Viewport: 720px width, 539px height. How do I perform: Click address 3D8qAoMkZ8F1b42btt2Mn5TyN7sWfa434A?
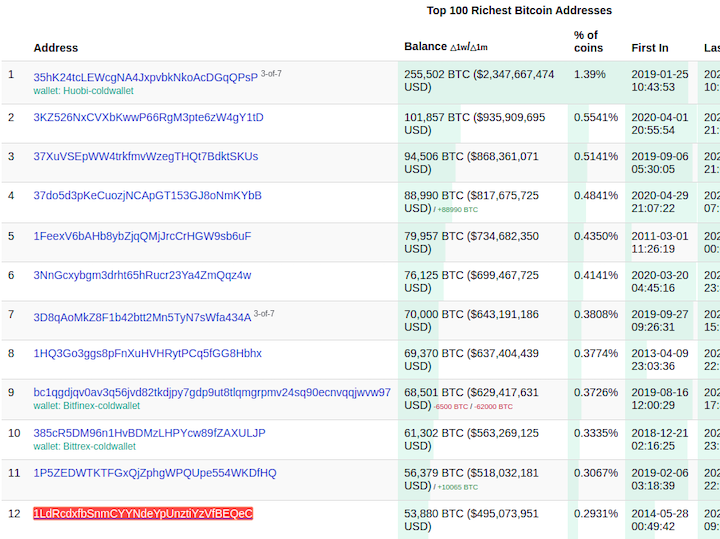[x=142, y=317]
